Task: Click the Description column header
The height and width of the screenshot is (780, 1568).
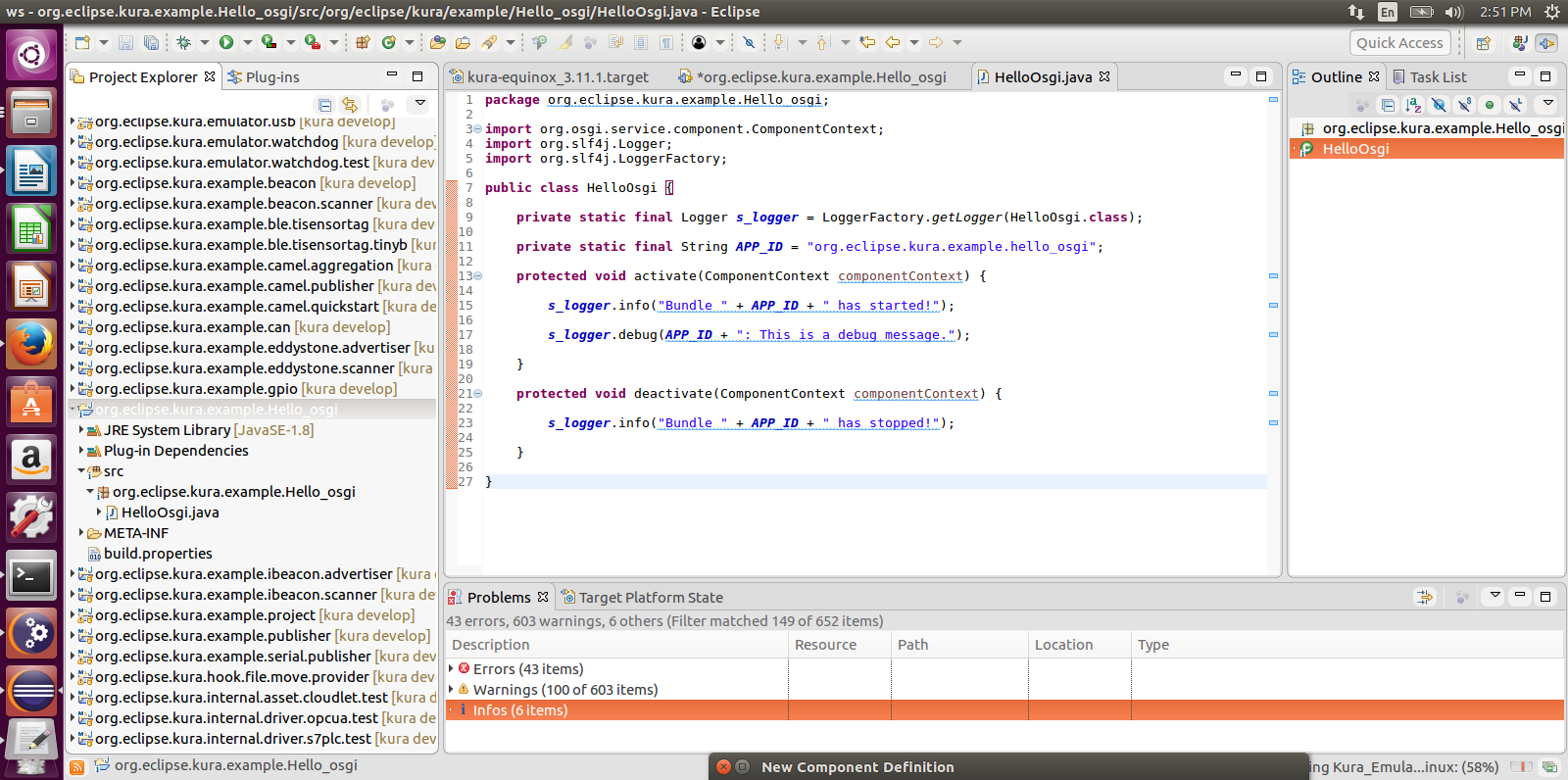Action: click(x=617, y=645)
